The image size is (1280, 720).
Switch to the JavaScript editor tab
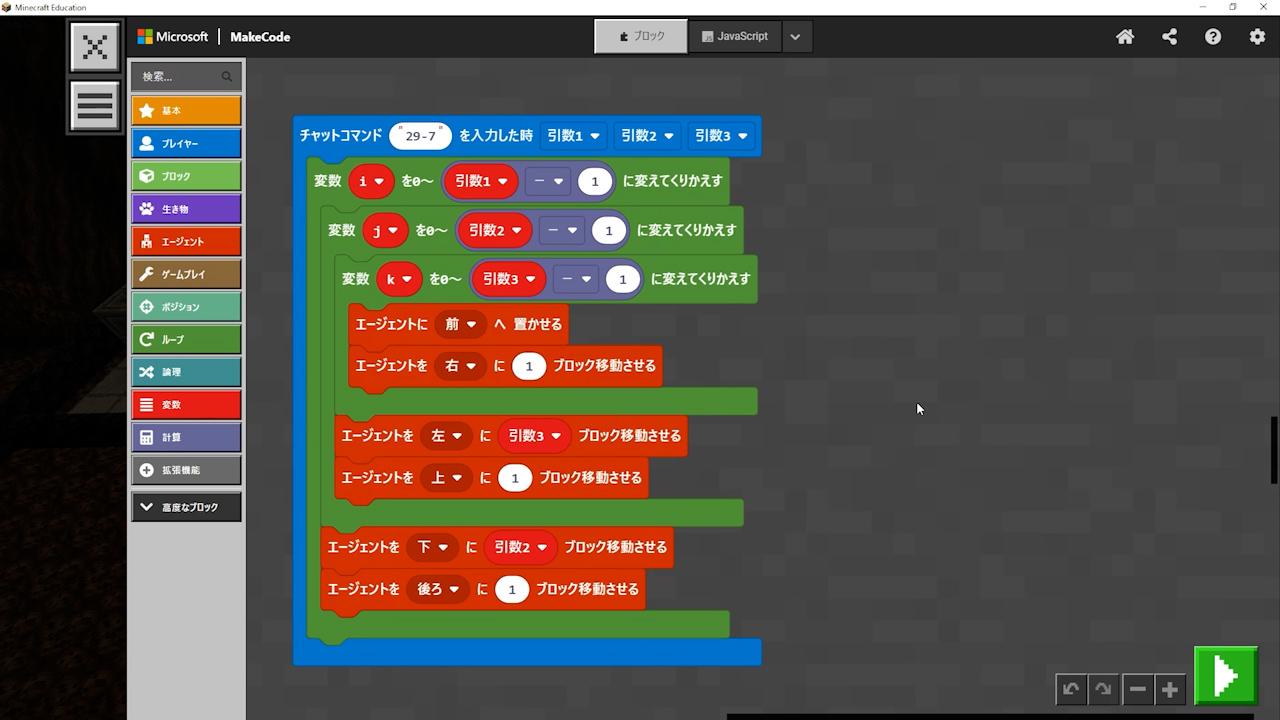735,37
